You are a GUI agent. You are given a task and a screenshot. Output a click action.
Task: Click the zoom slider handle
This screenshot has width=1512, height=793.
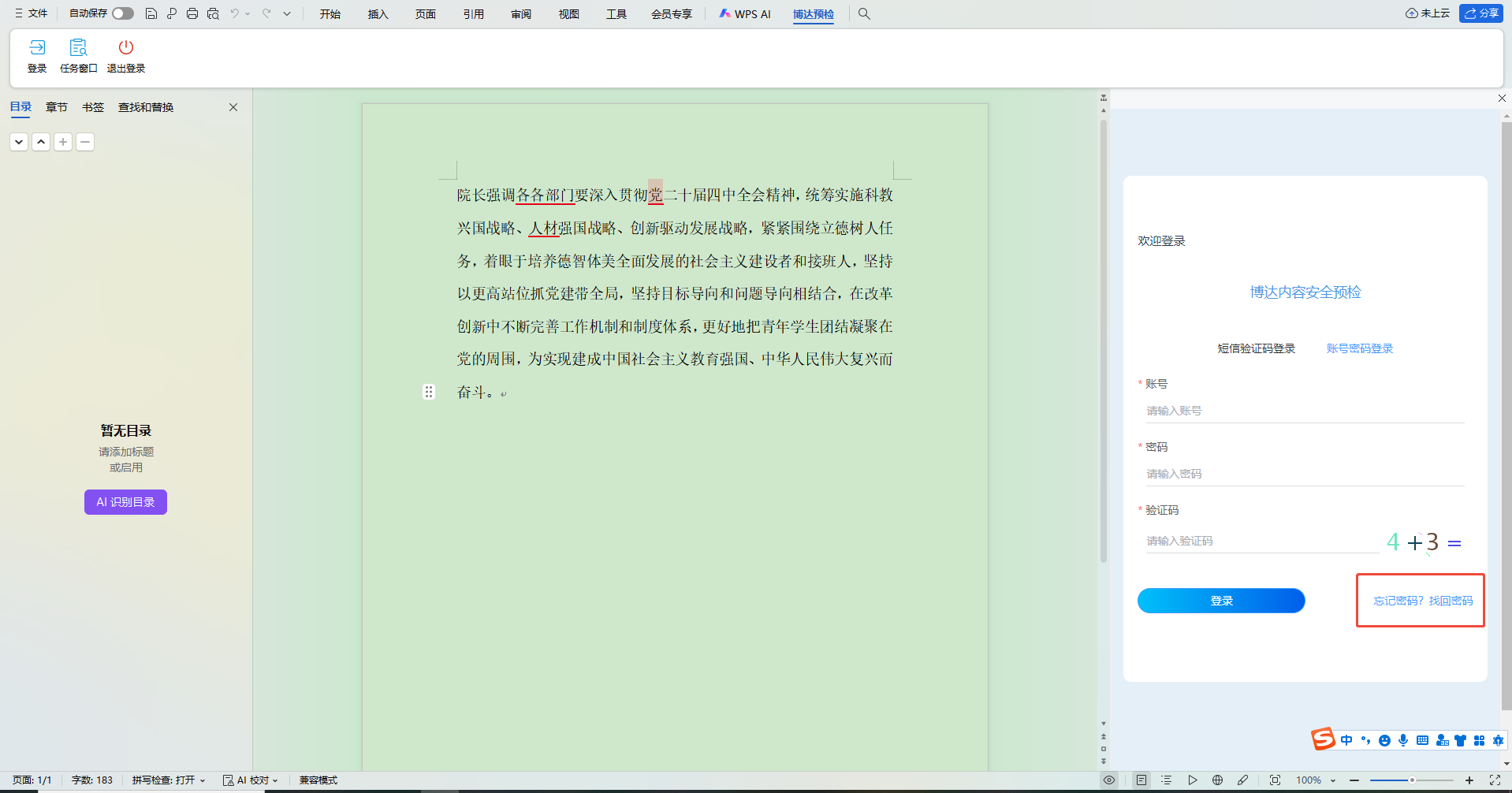pyautogui.click(x=1412, y=780)
